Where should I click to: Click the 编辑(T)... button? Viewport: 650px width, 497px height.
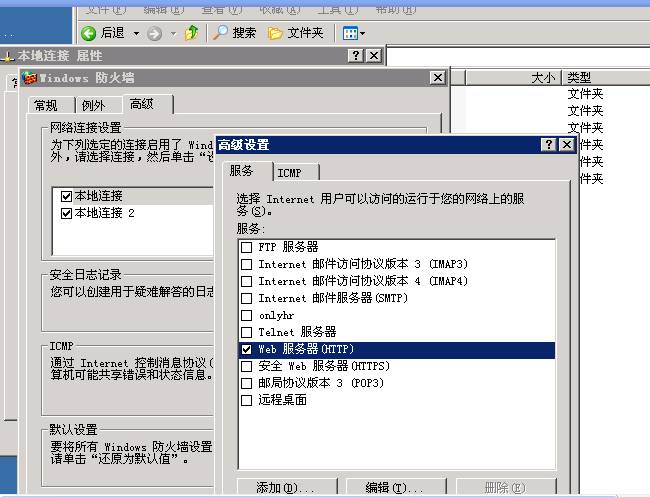(396, 487)
